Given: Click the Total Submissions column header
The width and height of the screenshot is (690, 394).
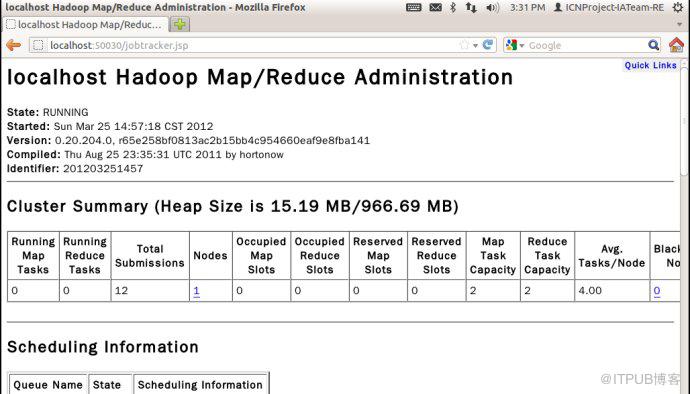Looking at the screenshot, I should [150, 256].
